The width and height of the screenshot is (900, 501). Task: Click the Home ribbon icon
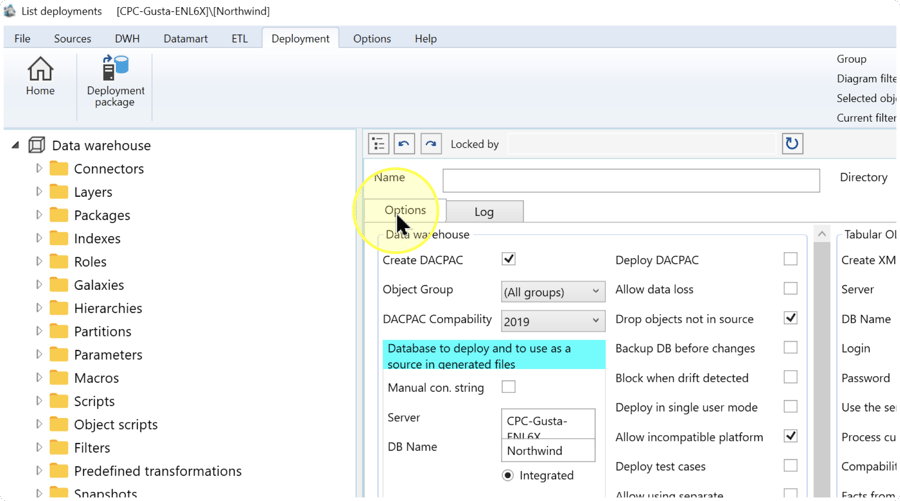pos(40,76)
